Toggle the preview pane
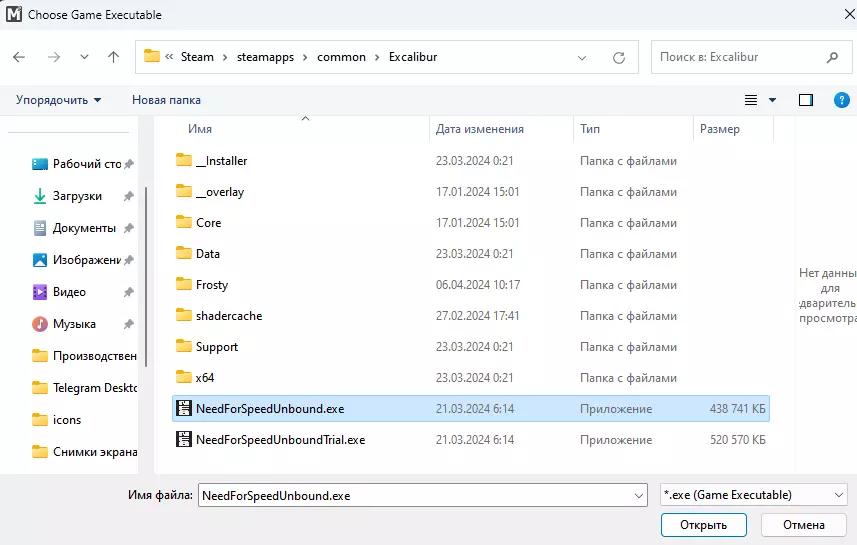This screenshot has height=545, width=857. coord(806,100)
